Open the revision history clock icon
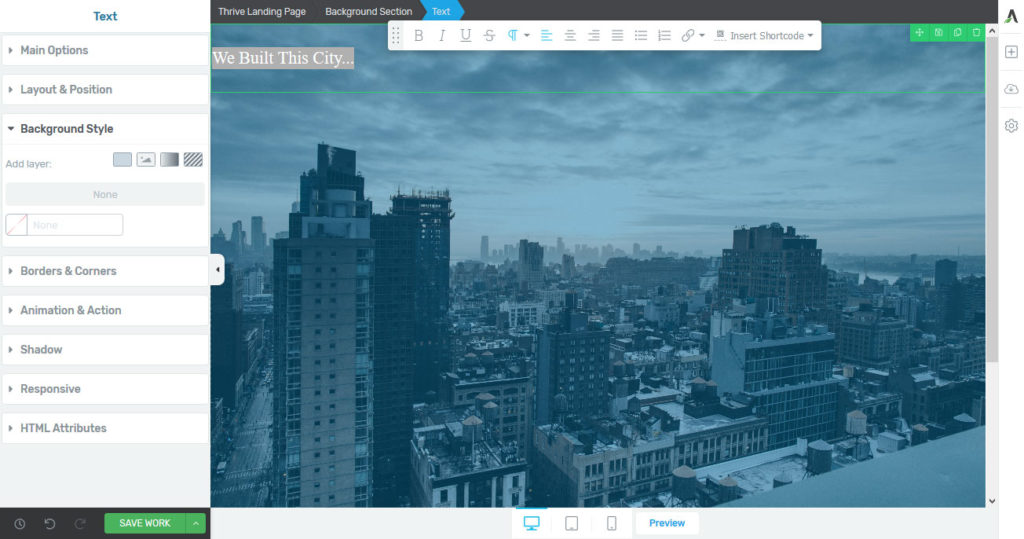1024x539 pixels. pyautogui.click(x=20, y=524)
